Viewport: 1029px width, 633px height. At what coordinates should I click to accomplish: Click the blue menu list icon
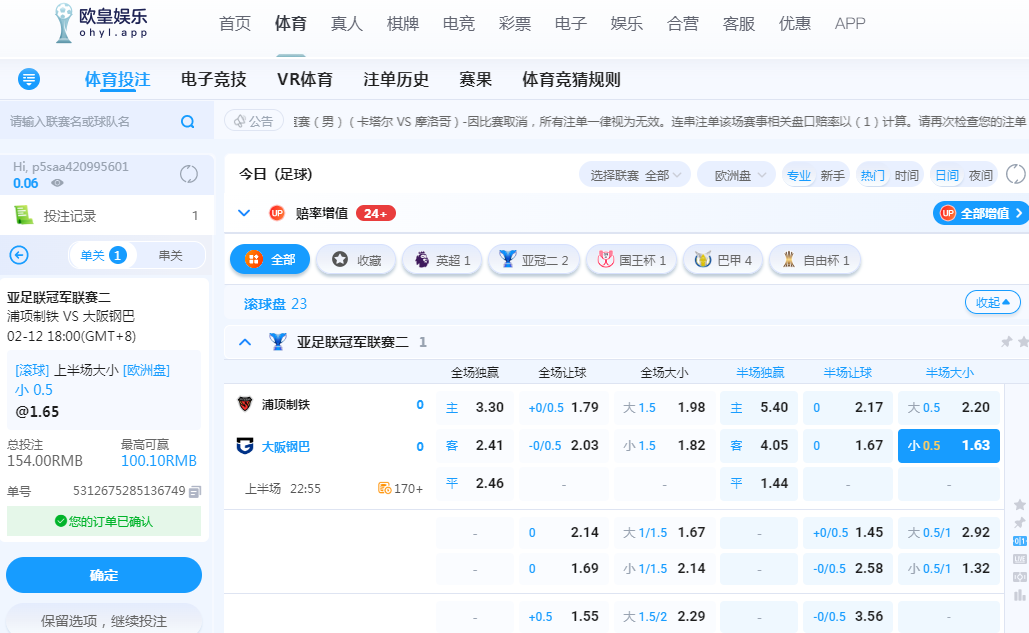29,79
